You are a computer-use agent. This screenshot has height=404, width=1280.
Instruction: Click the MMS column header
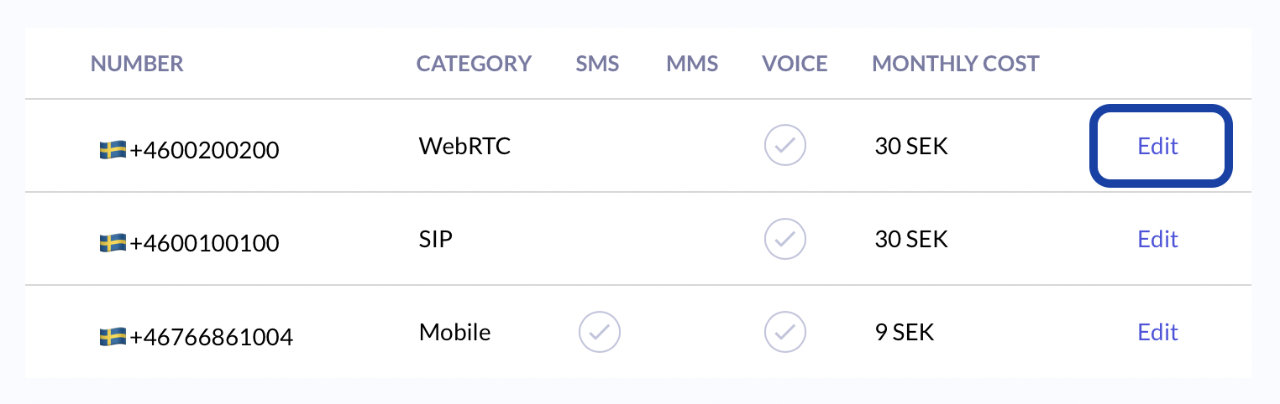[692, 64]
